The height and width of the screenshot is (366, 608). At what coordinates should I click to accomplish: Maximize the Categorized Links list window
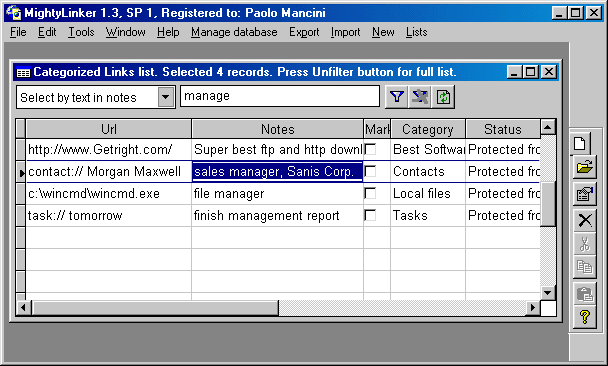[x=530, y=72]
